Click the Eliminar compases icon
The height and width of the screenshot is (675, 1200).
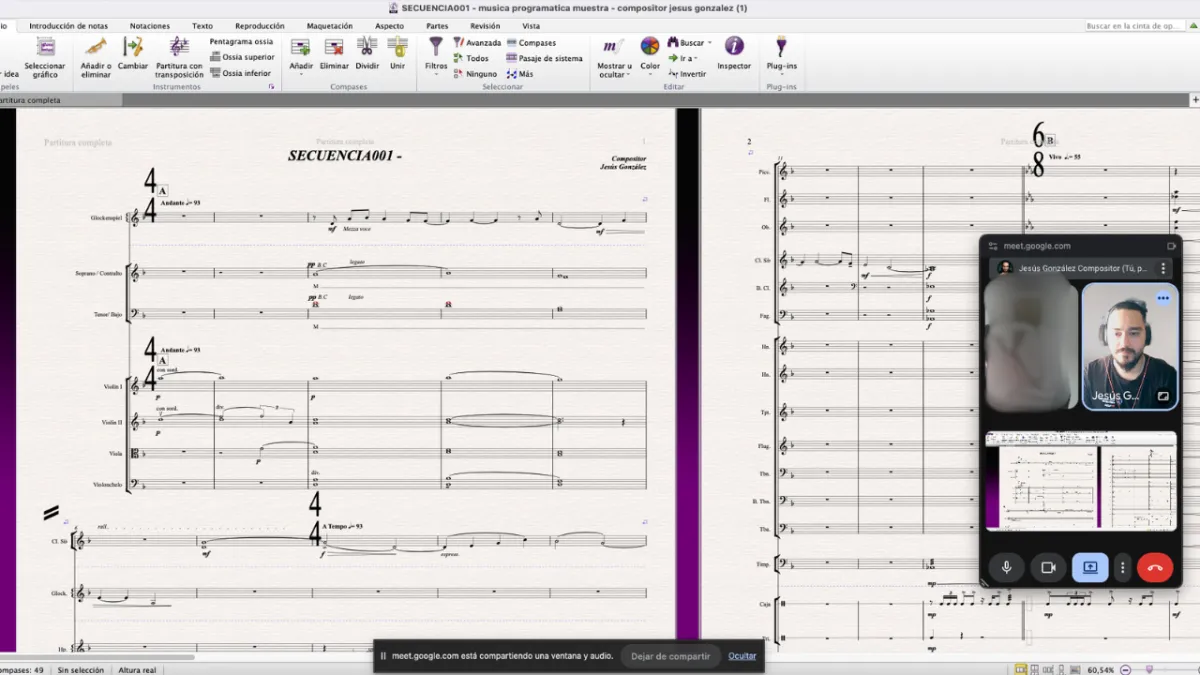pos(334,48)
